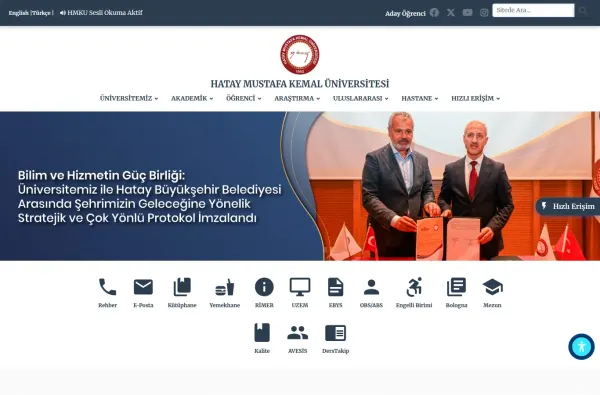Expand the ÜNİVERSİTEMİZ menu

129,98
